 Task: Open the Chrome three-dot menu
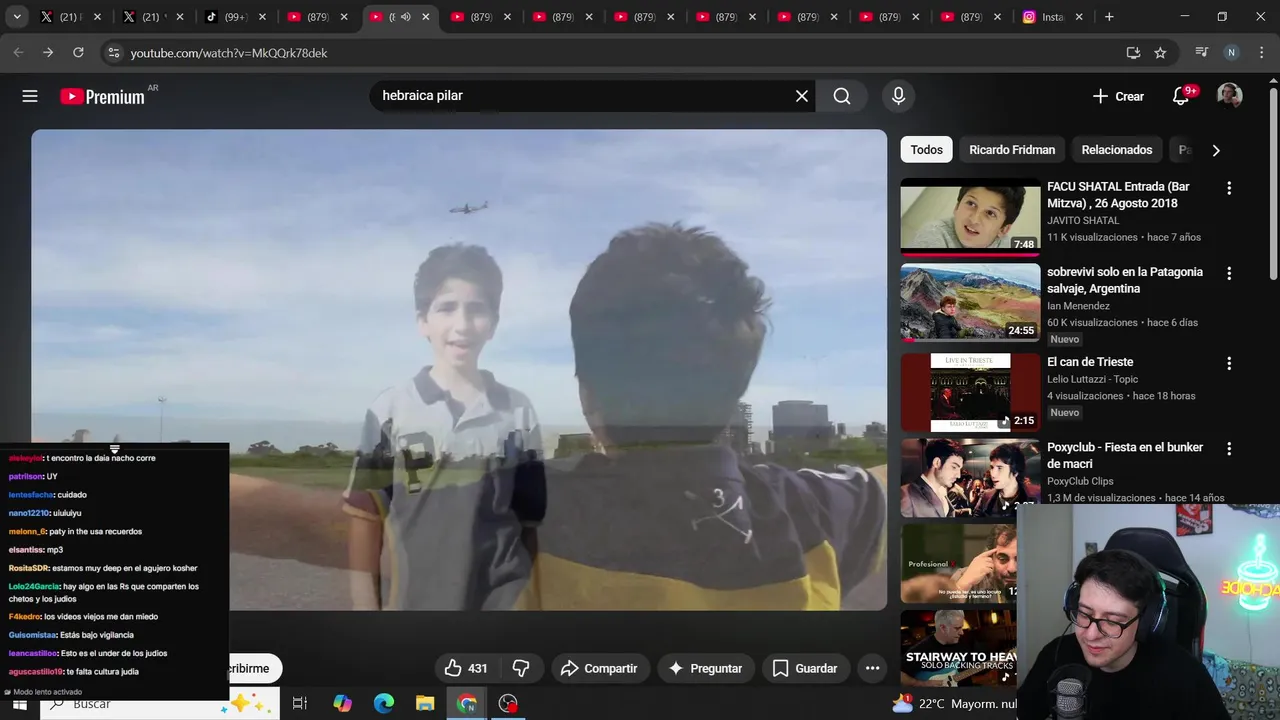point(1261,53)
